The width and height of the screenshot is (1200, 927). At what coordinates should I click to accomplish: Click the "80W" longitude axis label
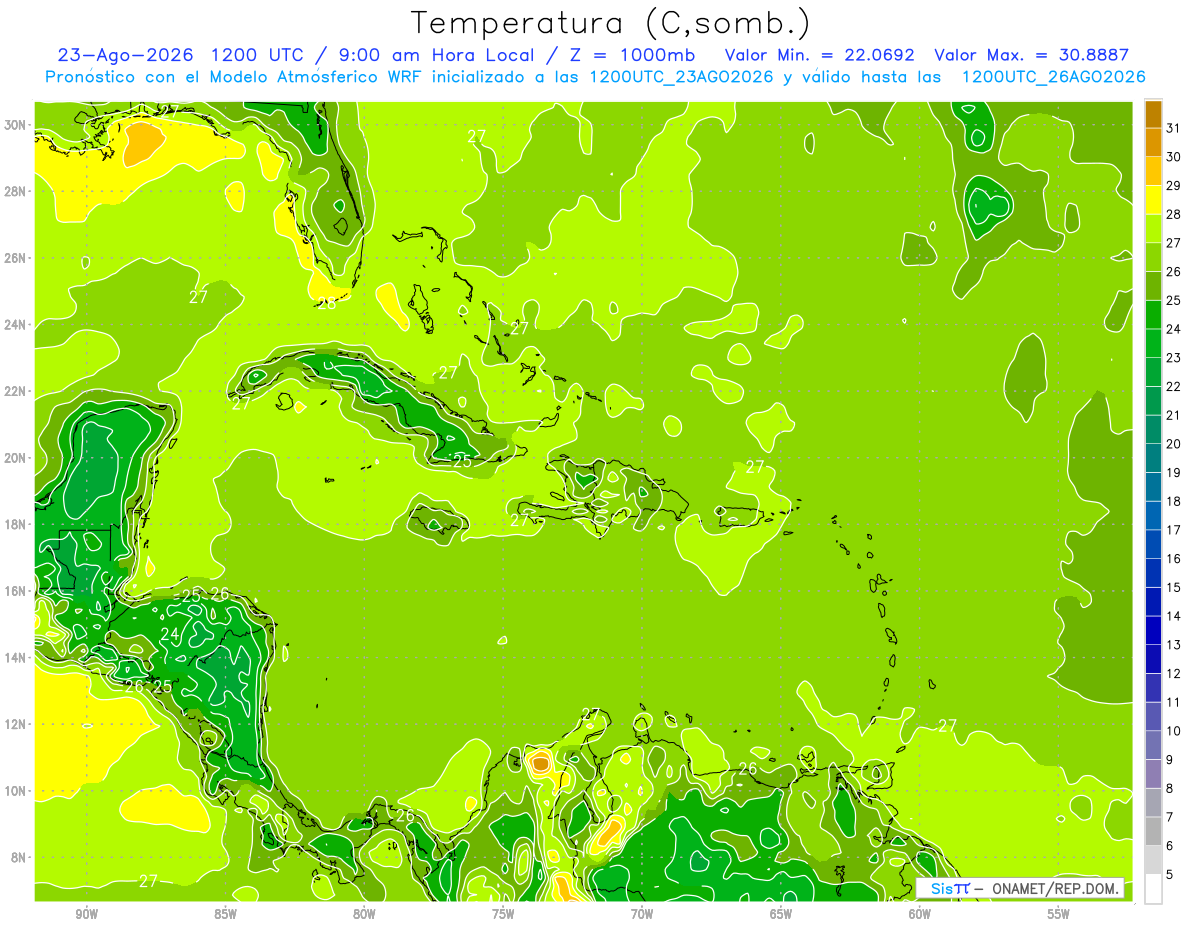[x=364, y=914]
